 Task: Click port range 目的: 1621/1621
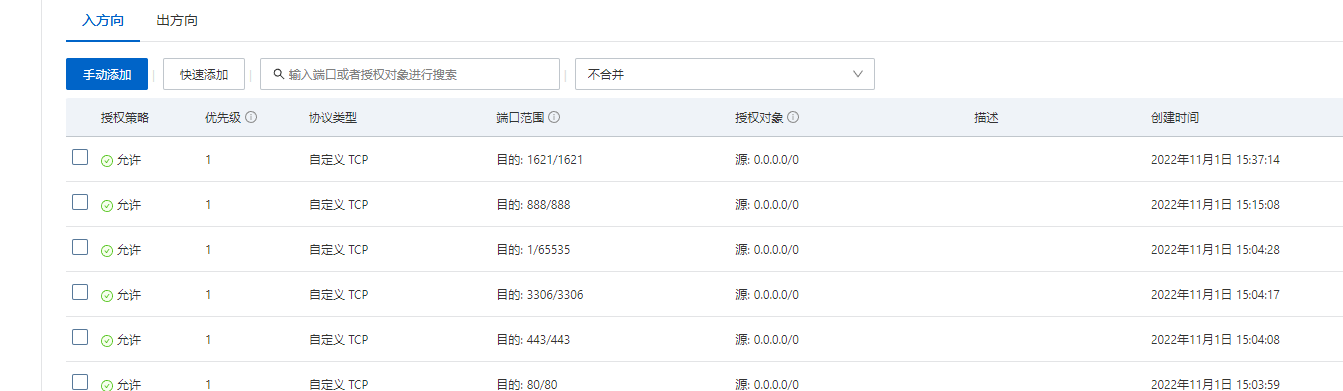coord(539,160)
